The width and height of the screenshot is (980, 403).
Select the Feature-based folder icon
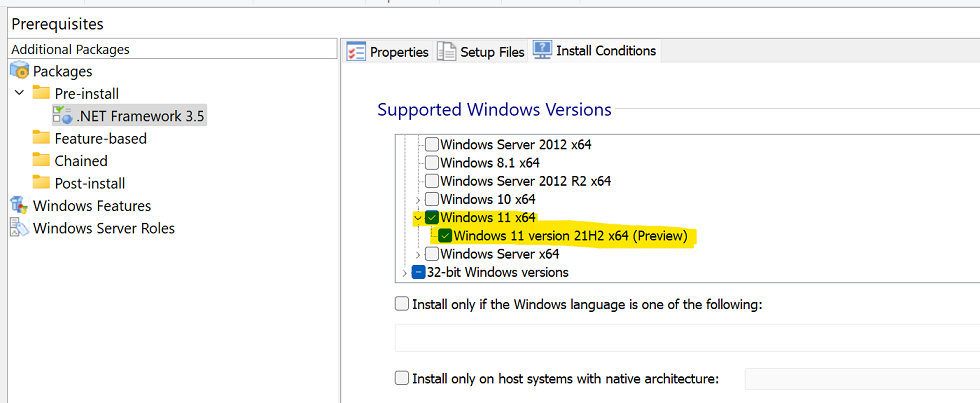(41, 138)
